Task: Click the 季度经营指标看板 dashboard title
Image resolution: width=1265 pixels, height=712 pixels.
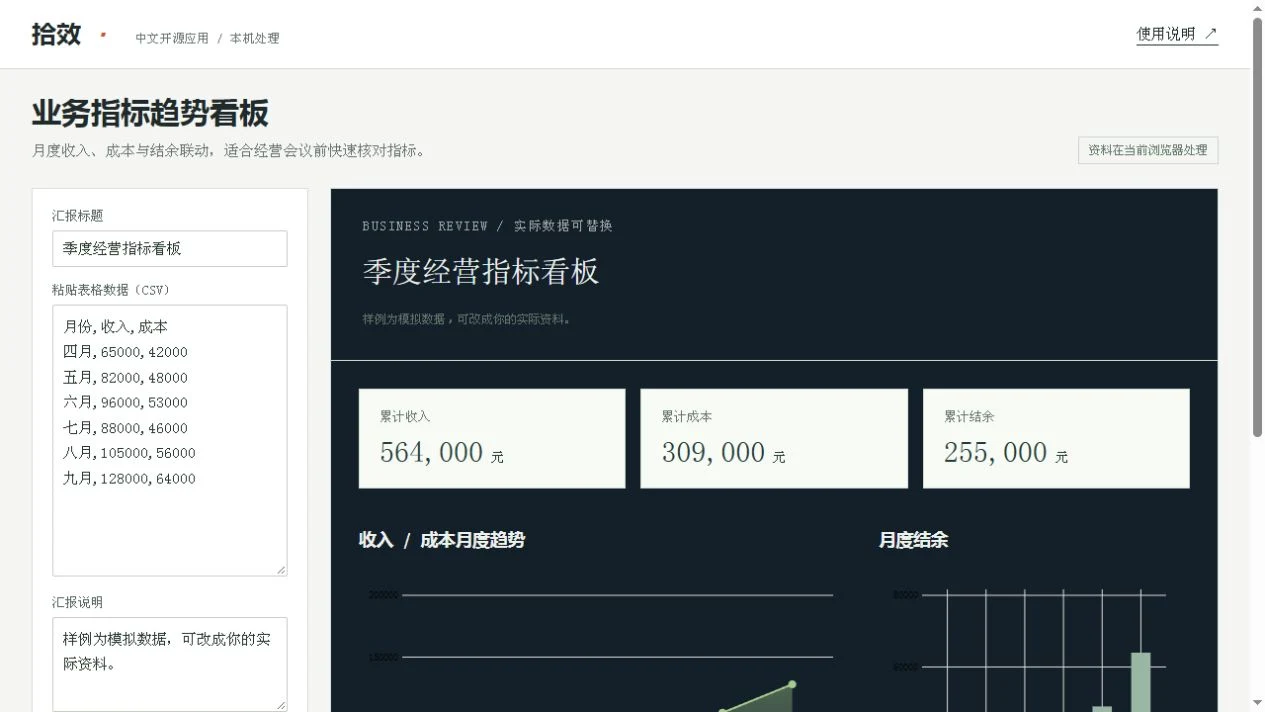Action: [x=481, y=272]
